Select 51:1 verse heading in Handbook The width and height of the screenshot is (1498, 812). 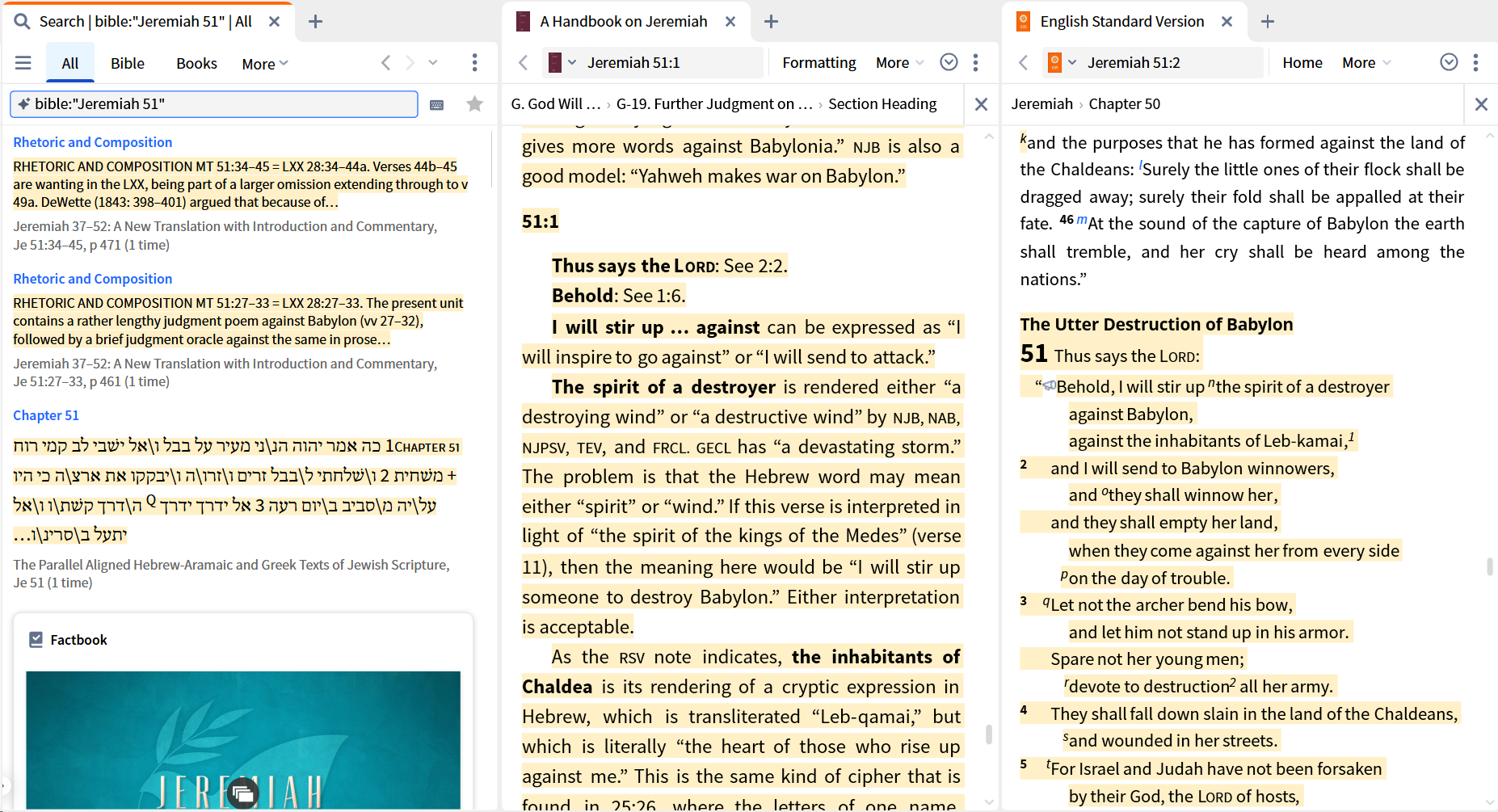(x=540, y=221)
